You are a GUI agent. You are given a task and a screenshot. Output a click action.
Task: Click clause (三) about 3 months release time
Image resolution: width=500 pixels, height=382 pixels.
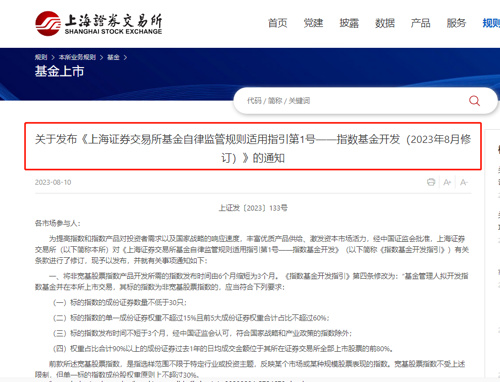pyautogui.click(x=202, y=333)
